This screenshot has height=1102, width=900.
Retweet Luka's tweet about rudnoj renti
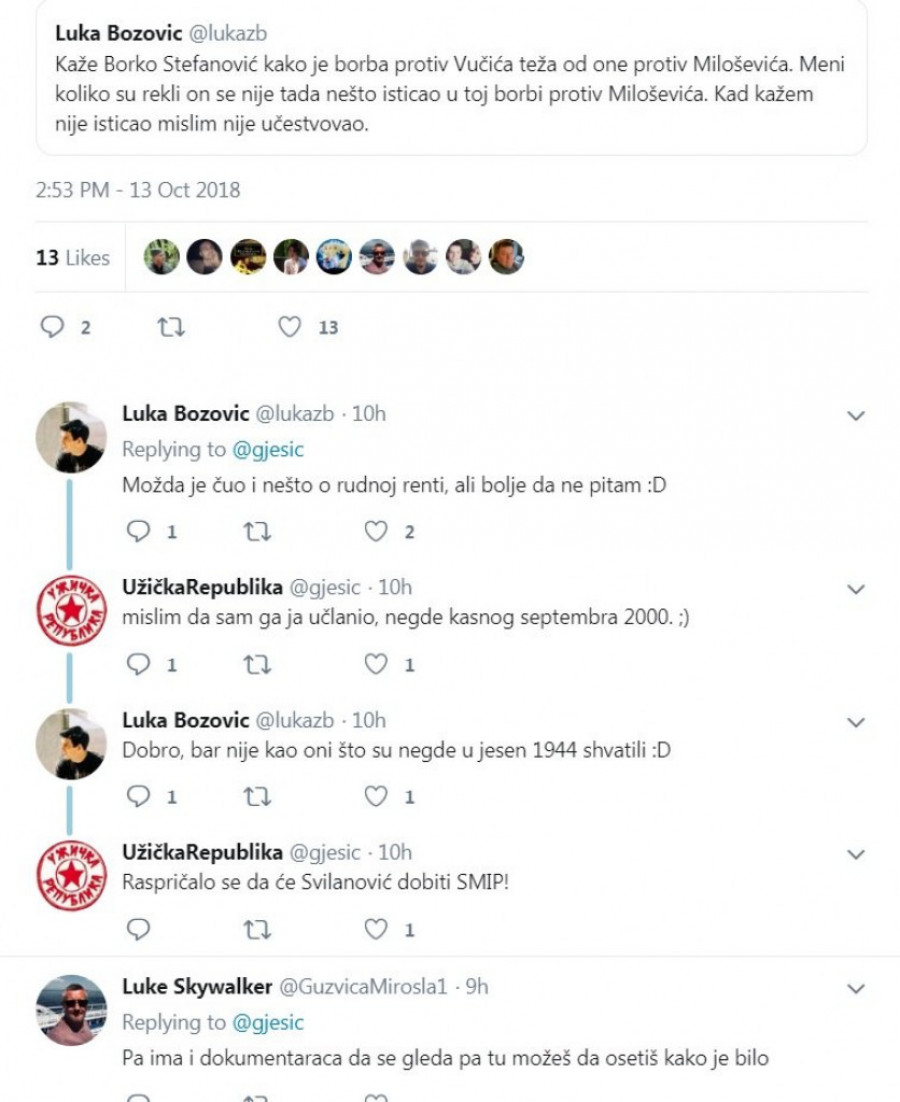(x=256, y=532)
